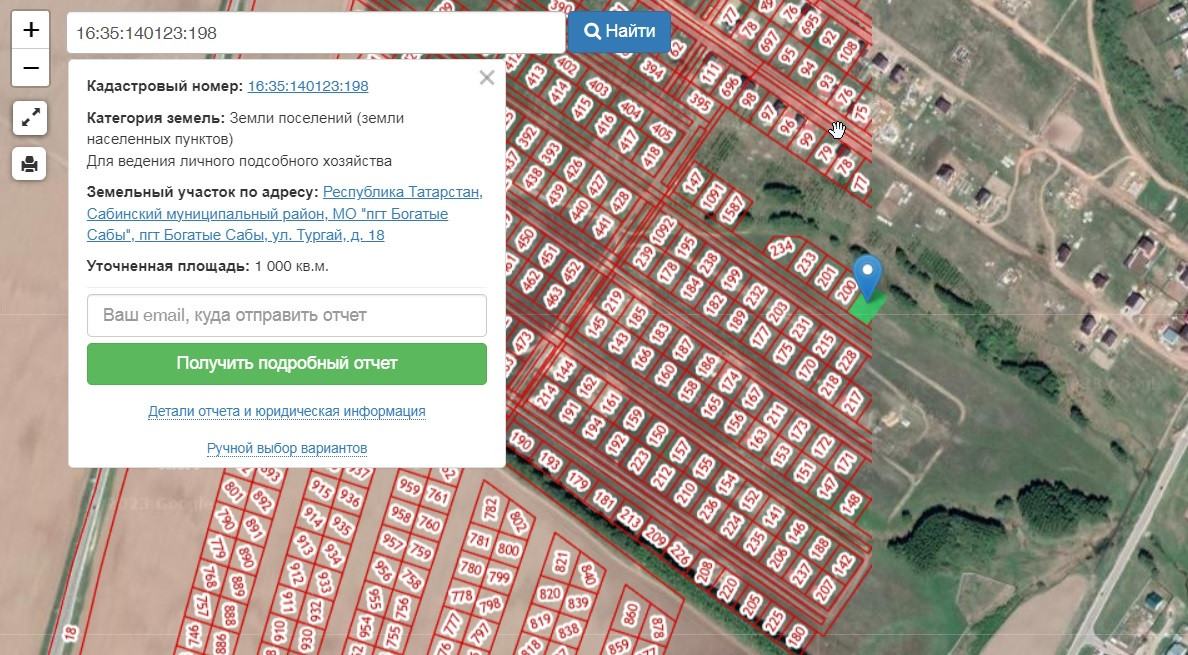Focus the email input for report
Viewport: 1188px width, 655px height.
point(286,315)
